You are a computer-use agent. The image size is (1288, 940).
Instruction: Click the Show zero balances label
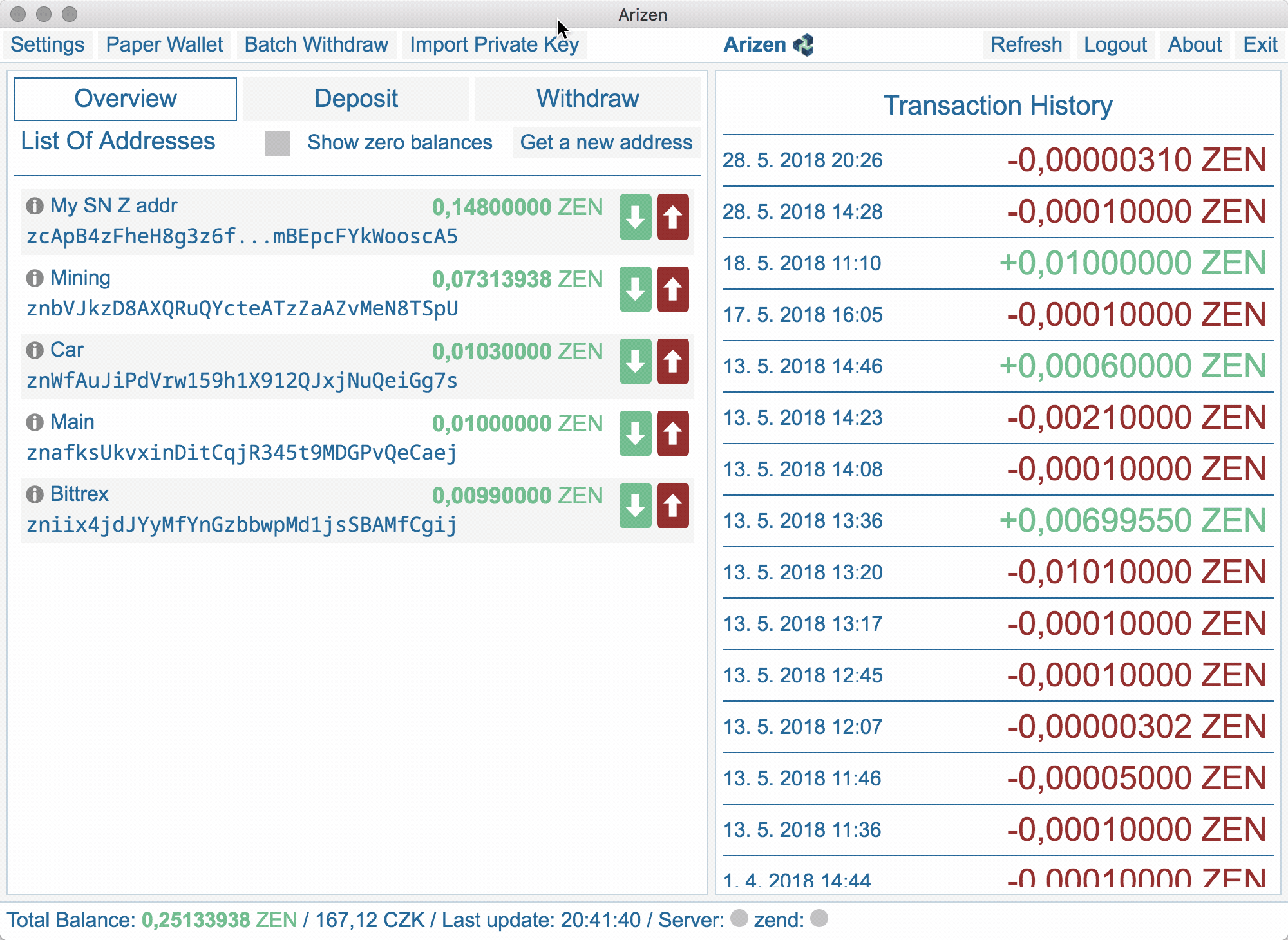point(400,142)
